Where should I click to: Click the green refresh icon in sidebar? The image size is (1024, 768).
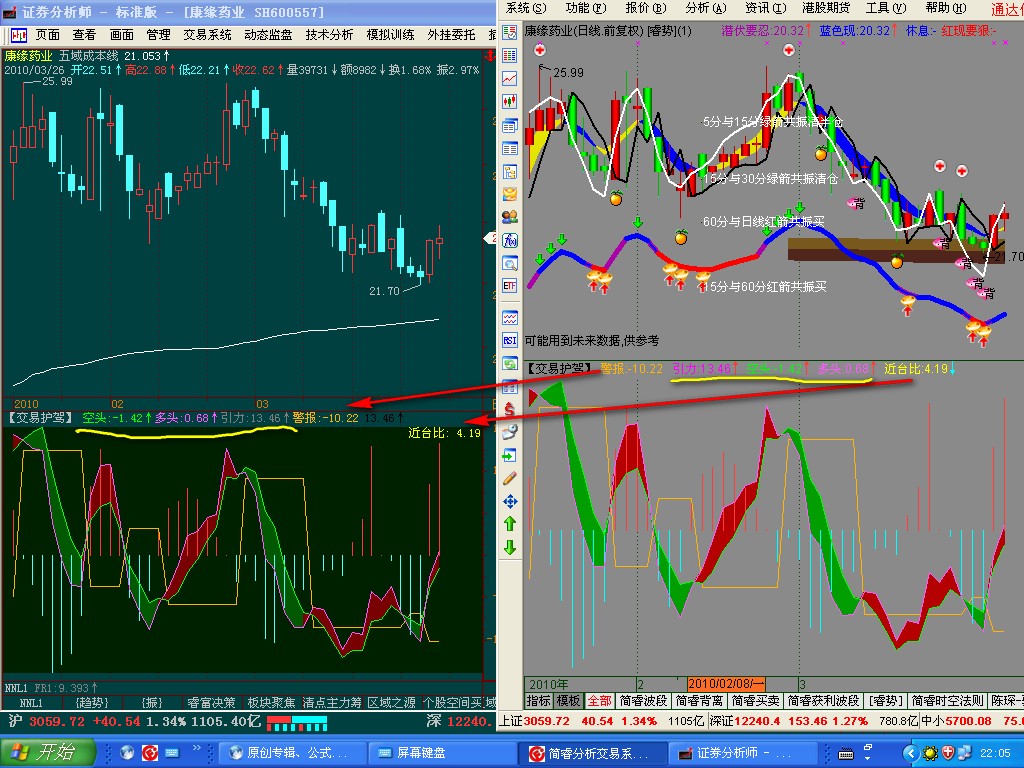click(509, 363)
